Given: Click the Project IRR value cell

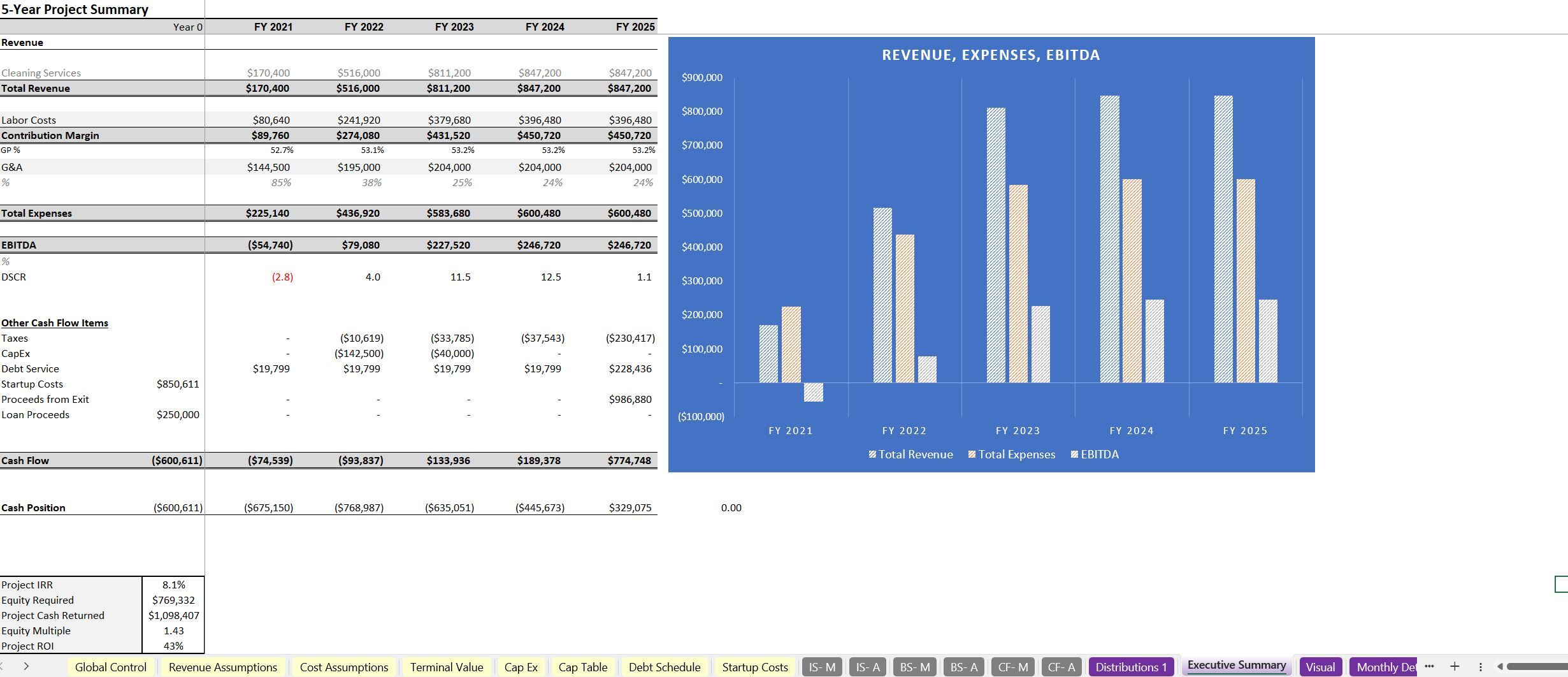Looking at the screenshot, I should coord(172,585).
